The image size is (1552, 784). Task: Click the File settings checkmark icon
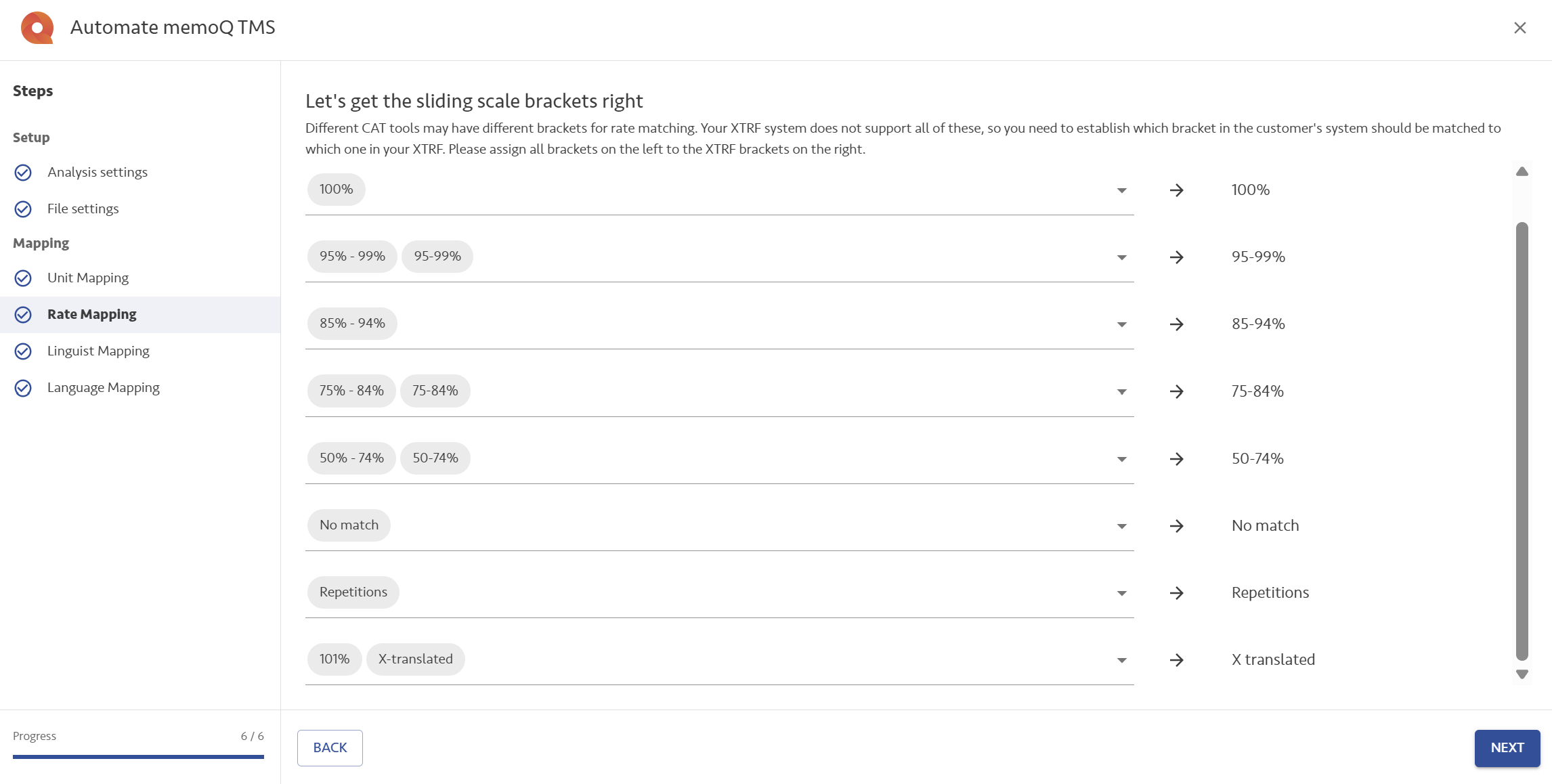point(23,209)
